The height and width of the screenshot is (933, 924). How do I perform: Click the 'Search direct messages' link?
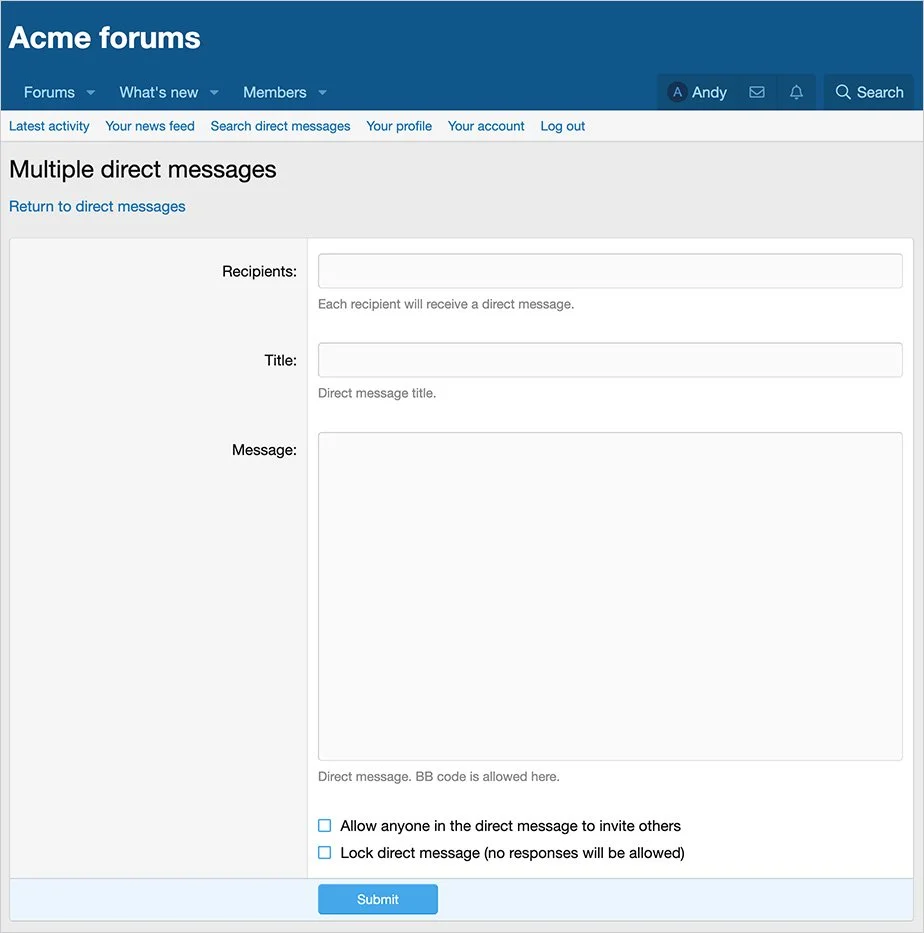pyautogui.click(x=280, y=126)
